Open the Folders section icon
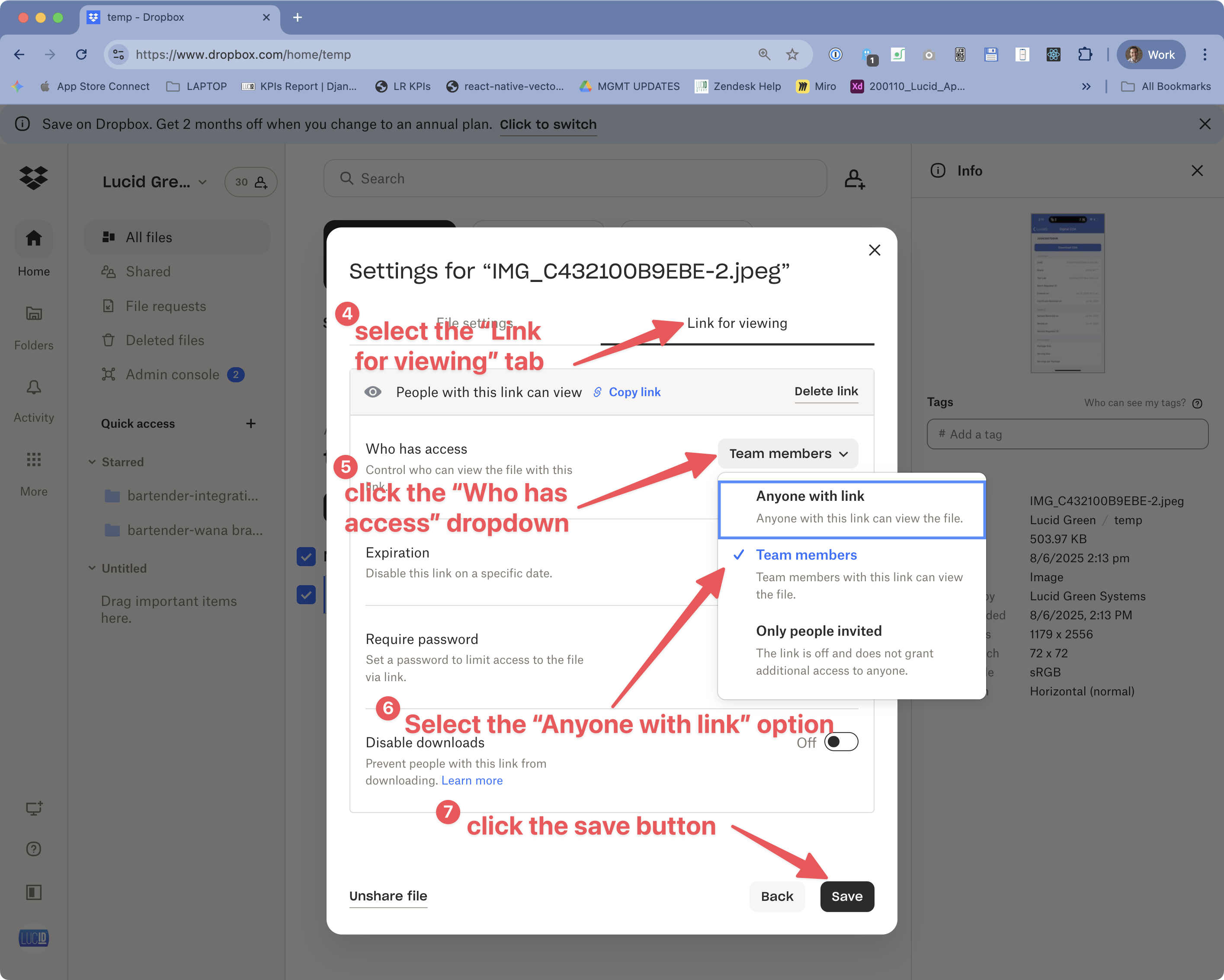 click(x=33, y=314)
